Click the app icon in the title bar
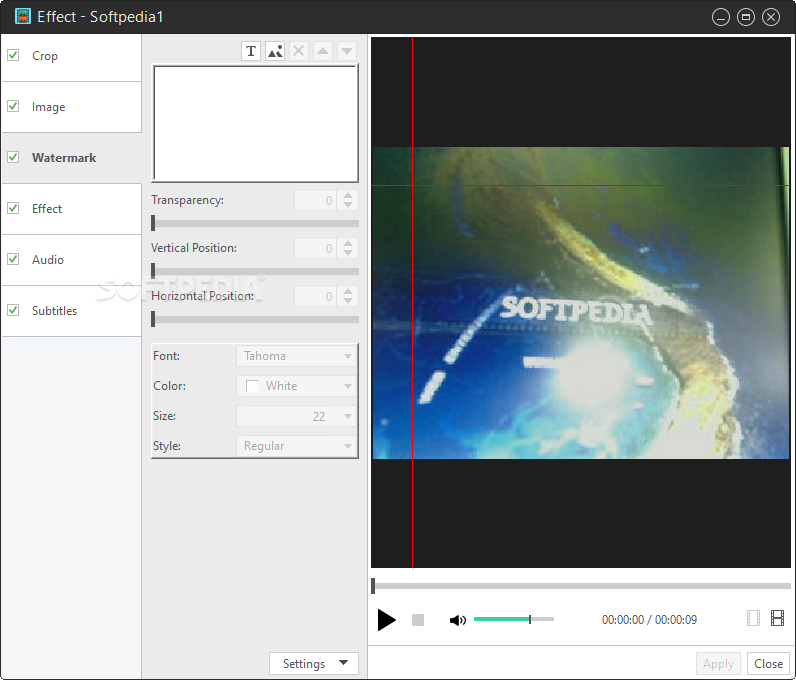This screenshot has width=796, height=680. [23, 16]
